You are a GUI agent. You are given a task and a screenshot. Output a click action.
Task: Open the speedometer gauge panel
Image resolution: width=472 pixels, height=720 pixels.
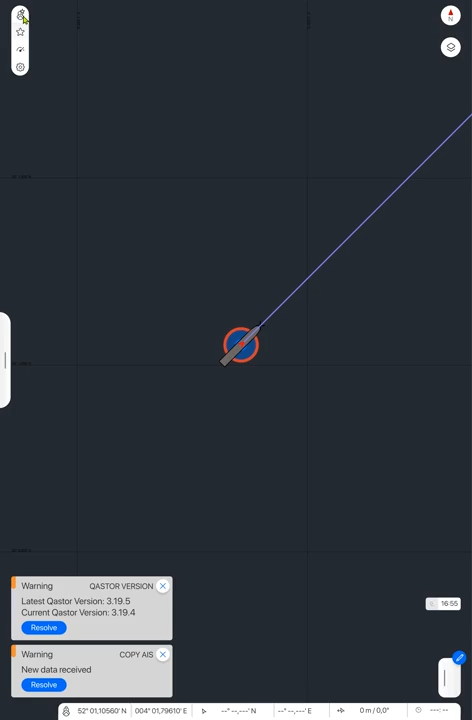pos(20,50)
